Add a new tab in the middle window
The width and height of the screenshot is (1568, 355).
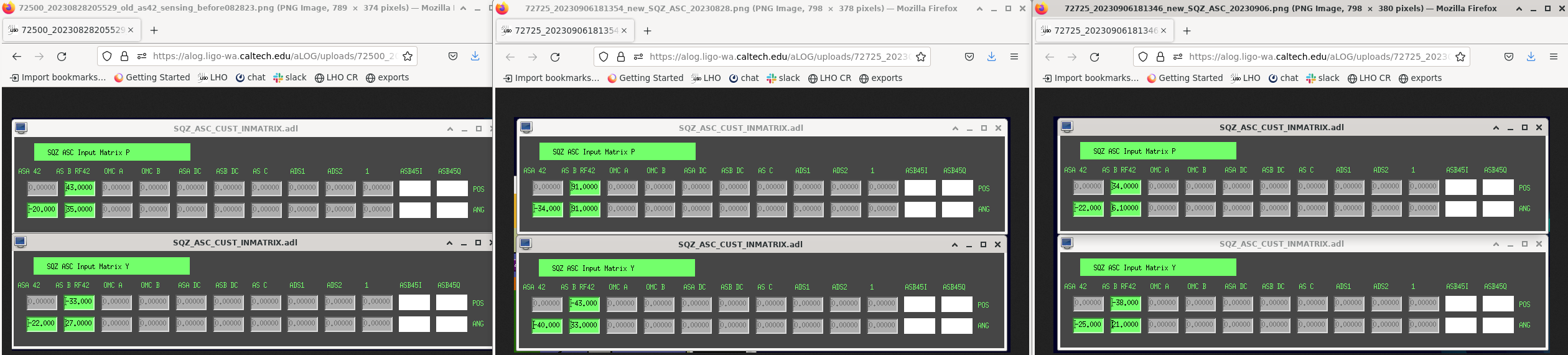(x=647, y=31)
